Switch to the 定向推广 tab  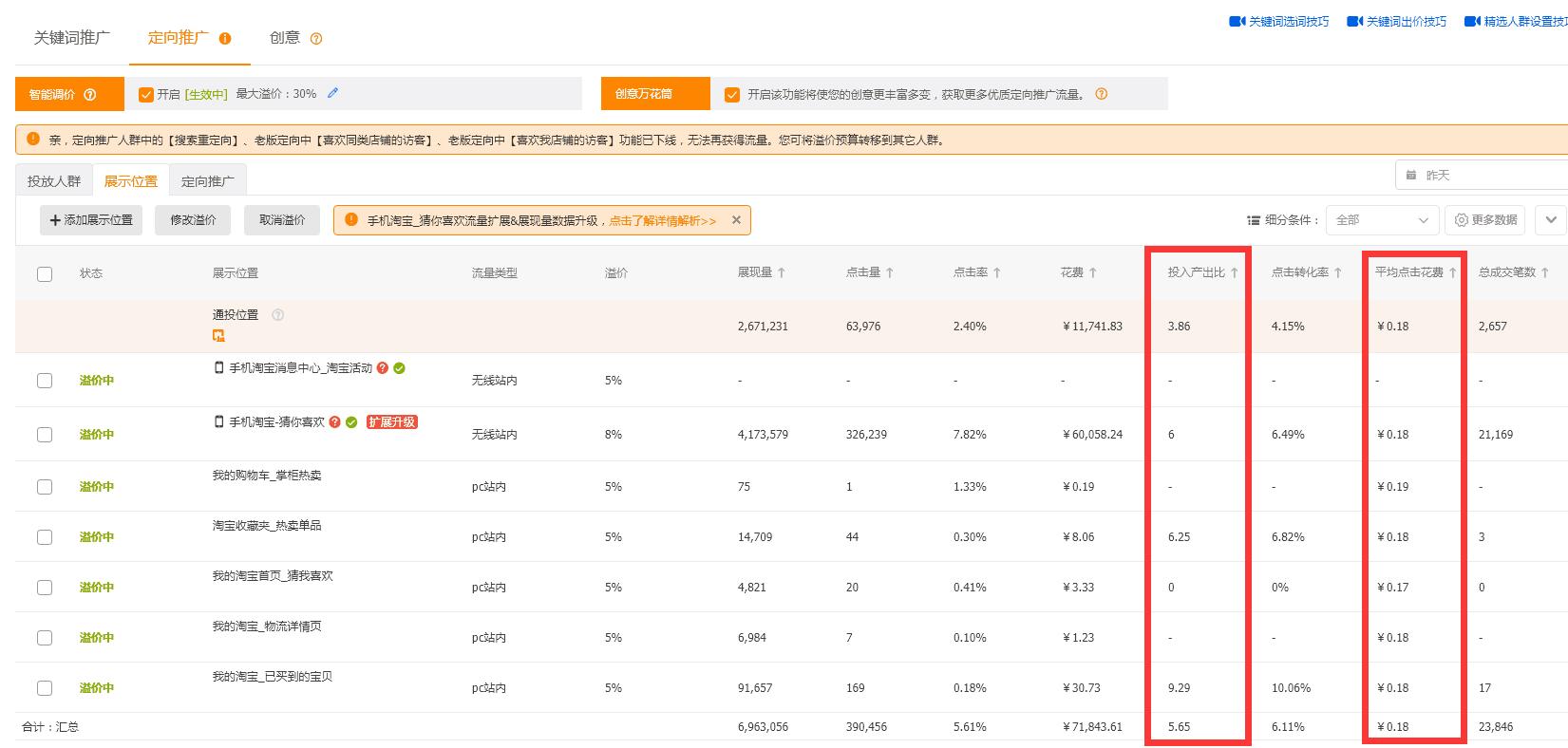coord(179,38)
